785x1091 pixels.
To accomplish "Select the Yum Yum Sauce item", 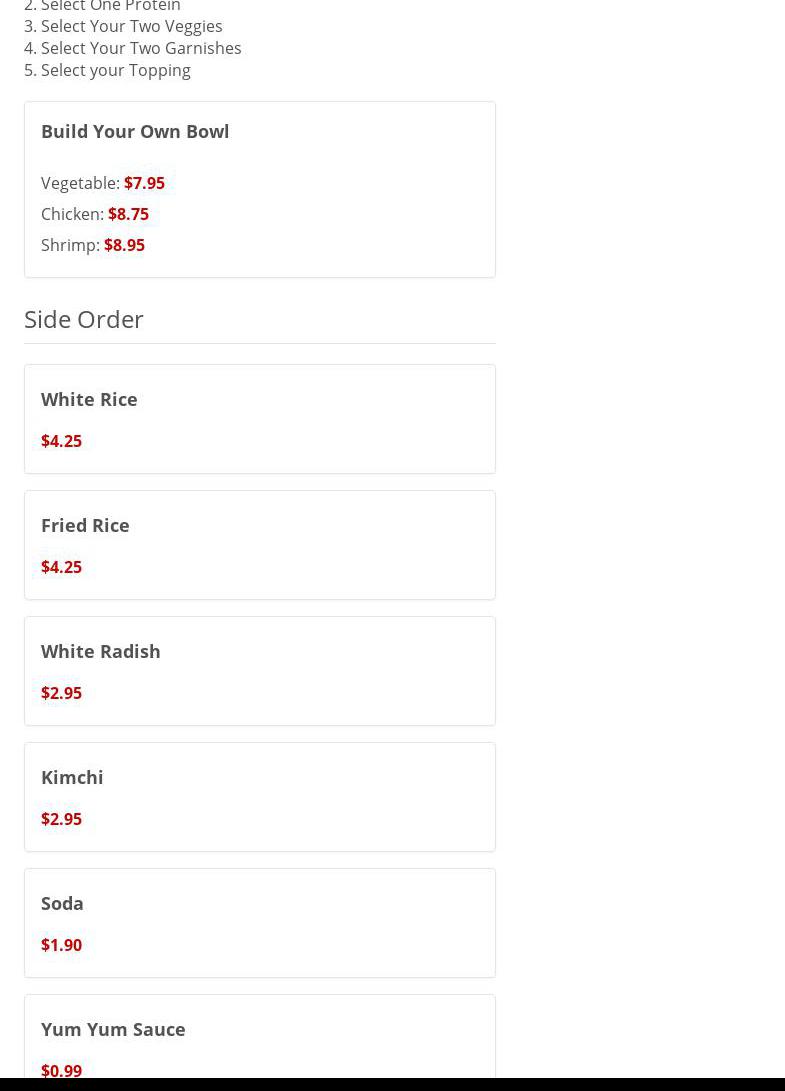I will point(113,1029).
